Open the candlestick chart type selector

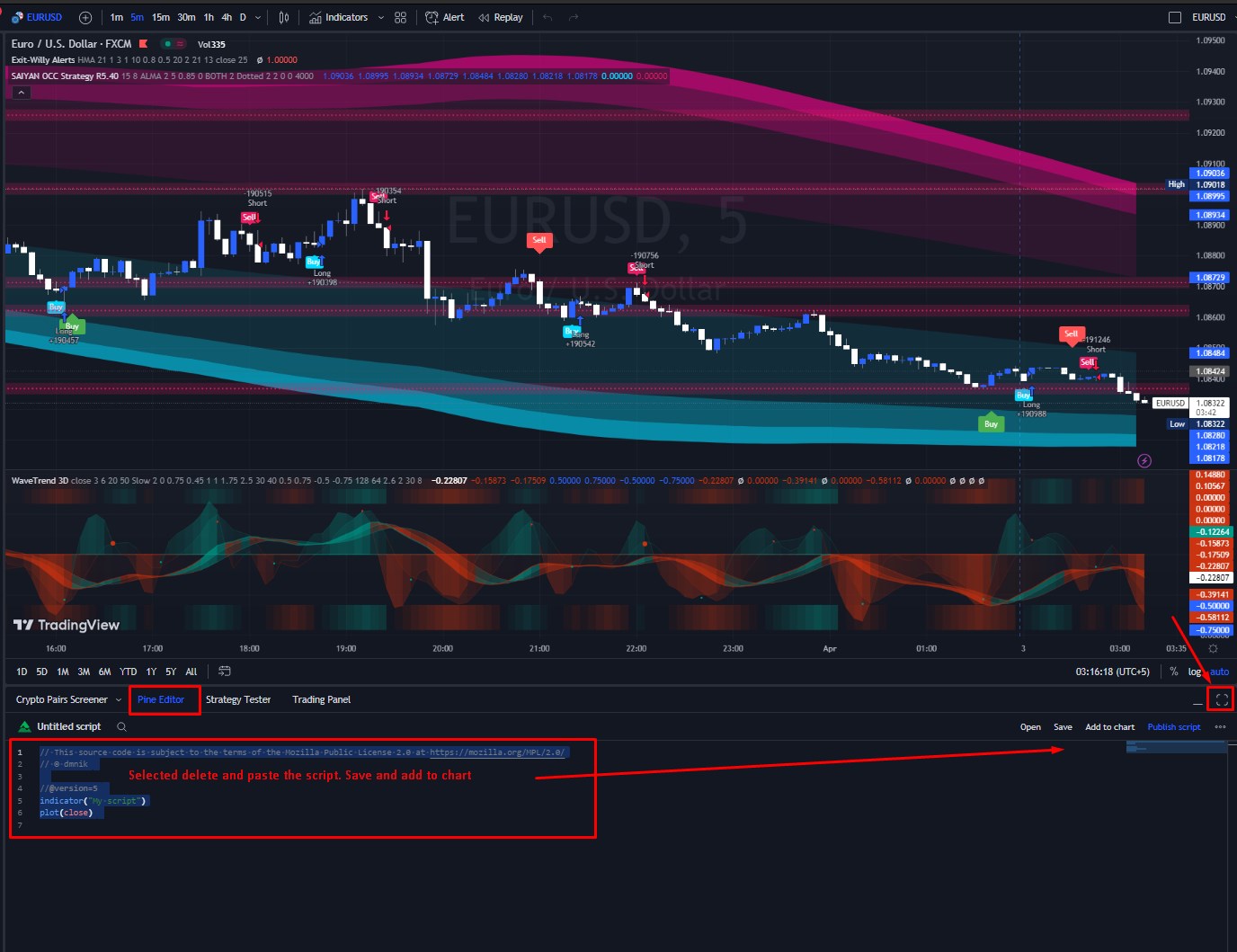tap(284, 17)
